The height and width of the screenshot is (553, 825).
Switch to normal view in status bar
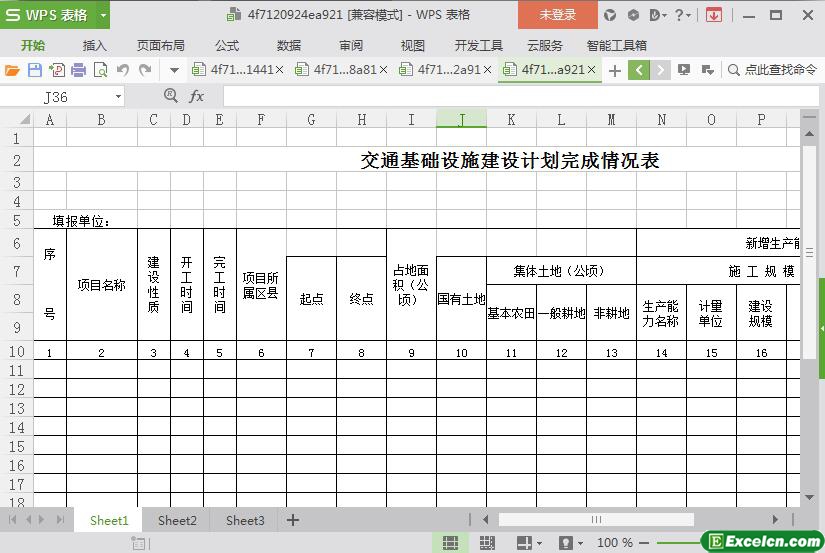point(450,542)
